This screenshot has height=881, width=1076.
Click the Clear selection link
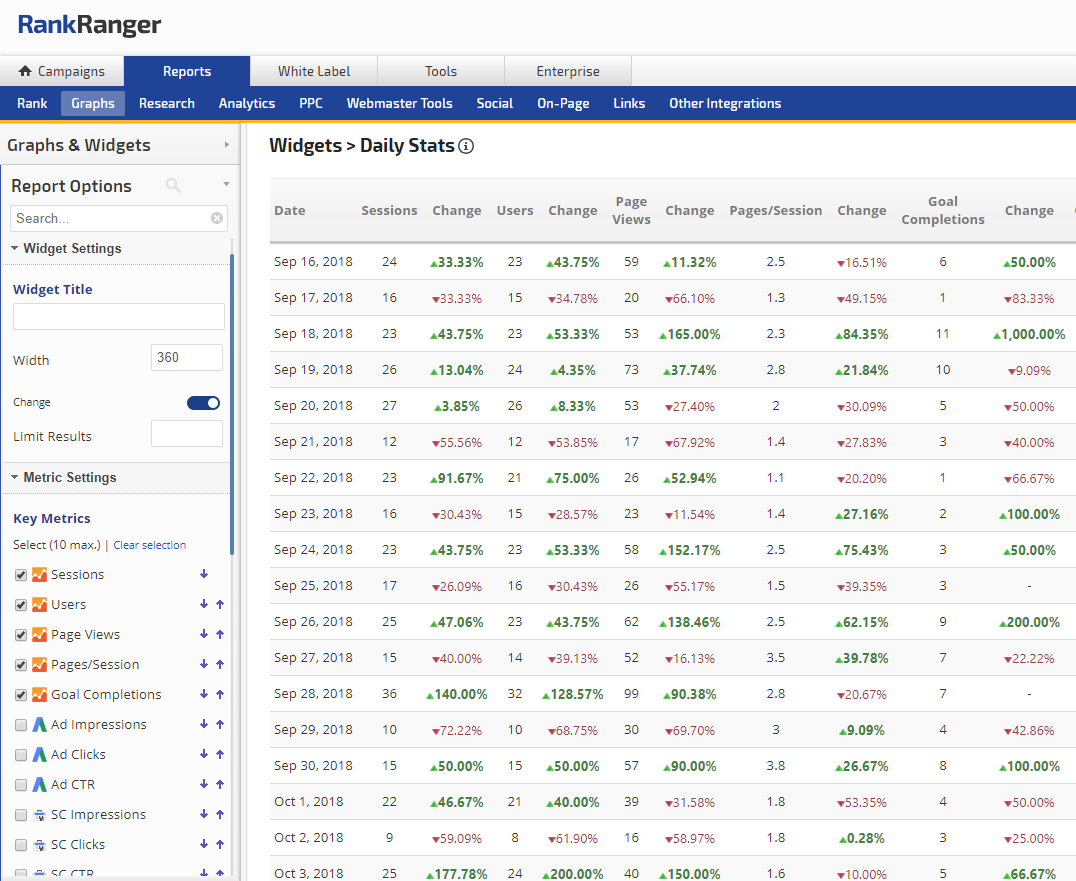tap(149, 545)
